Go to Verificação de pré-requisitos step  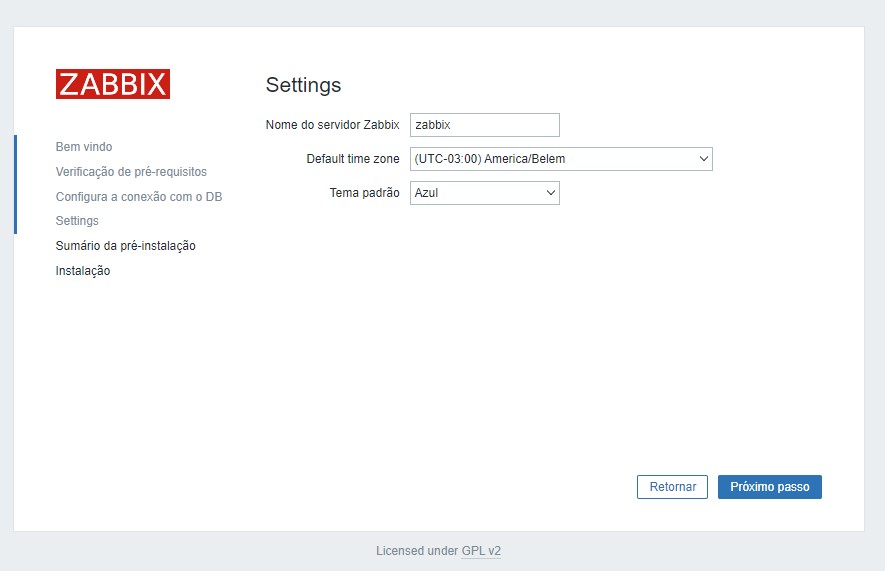click(x=131, y=172)
